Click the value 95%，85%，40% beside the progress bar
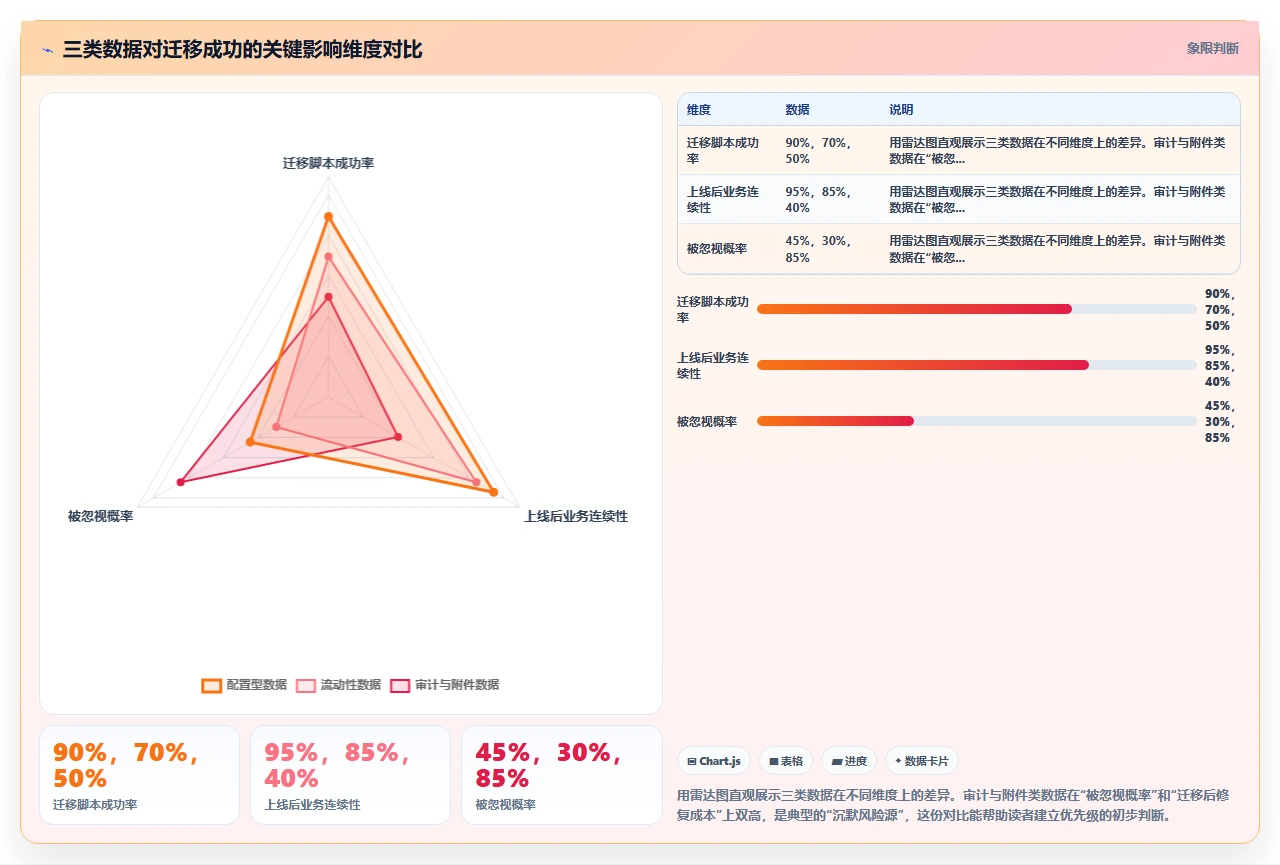Viewport: 1280px width, 865px height. click(1219, 366)
